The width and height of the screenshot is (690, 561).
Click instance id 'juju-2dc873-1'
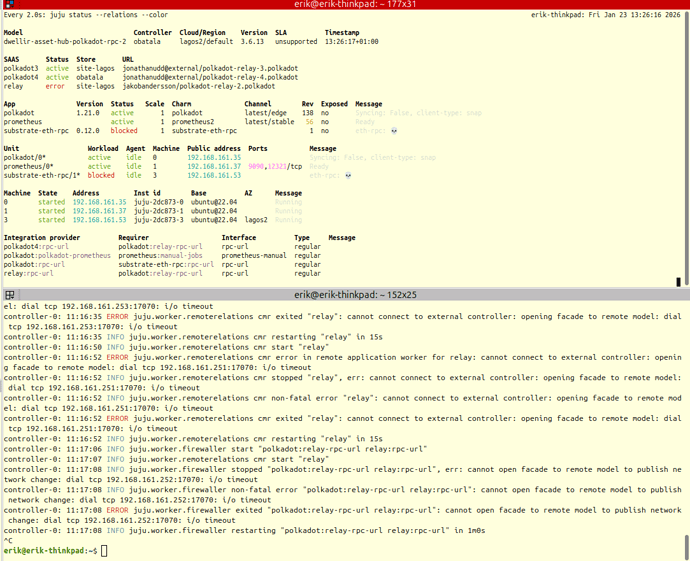click(x=158, y=211)
